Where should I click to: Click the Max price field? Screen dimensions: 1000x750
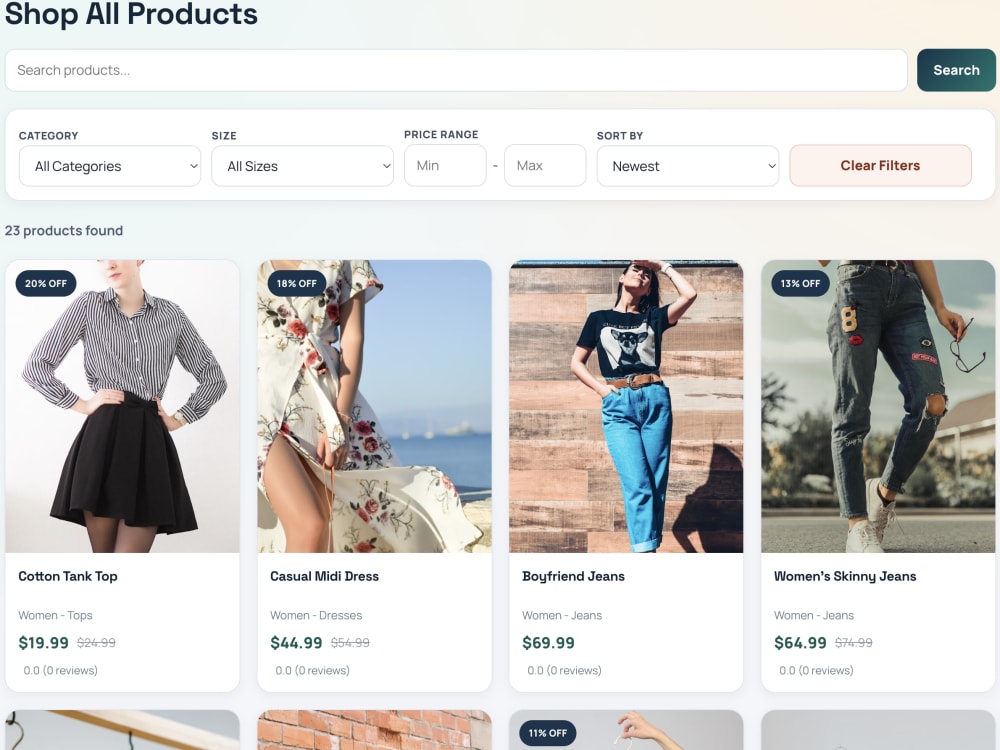[545, 165]
